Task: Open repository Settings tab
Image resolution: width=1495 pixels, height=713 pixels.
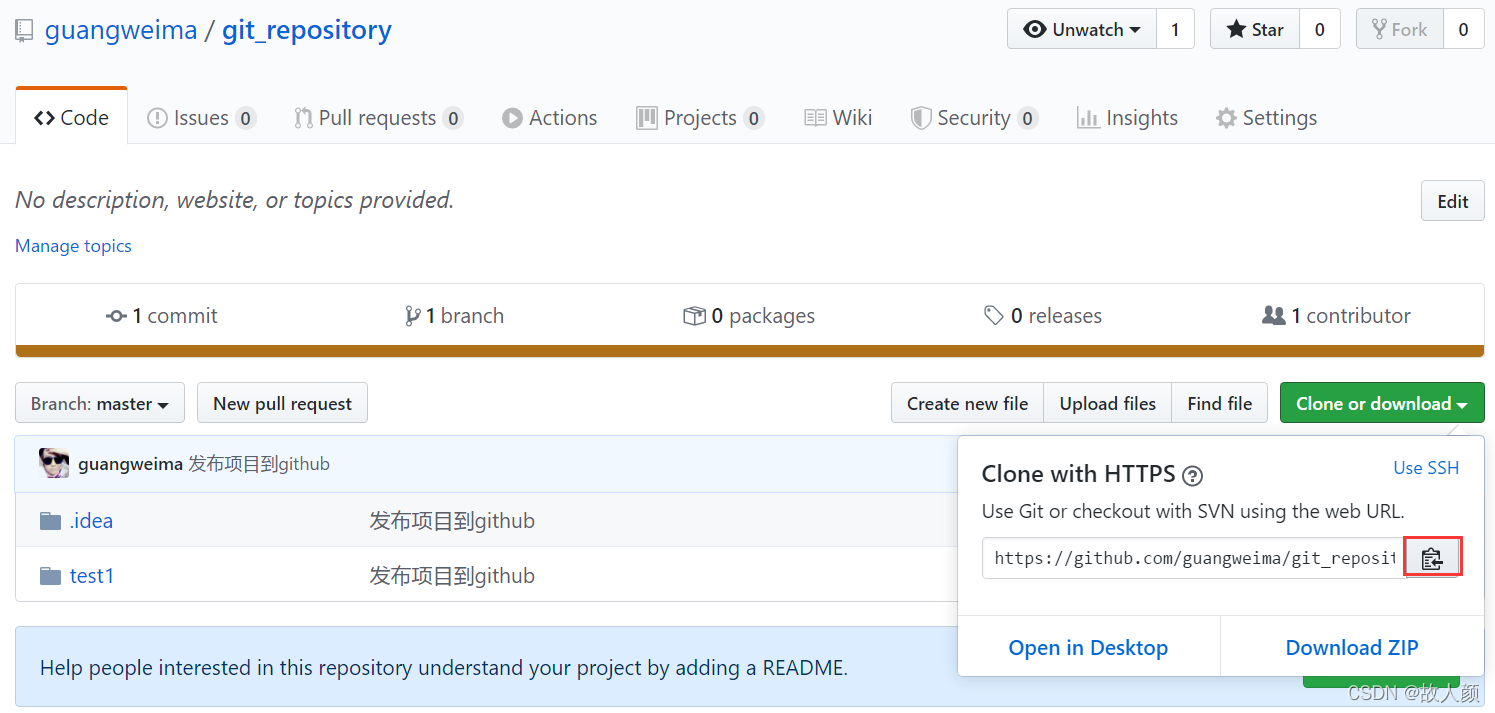Action: coord(1266,118)
